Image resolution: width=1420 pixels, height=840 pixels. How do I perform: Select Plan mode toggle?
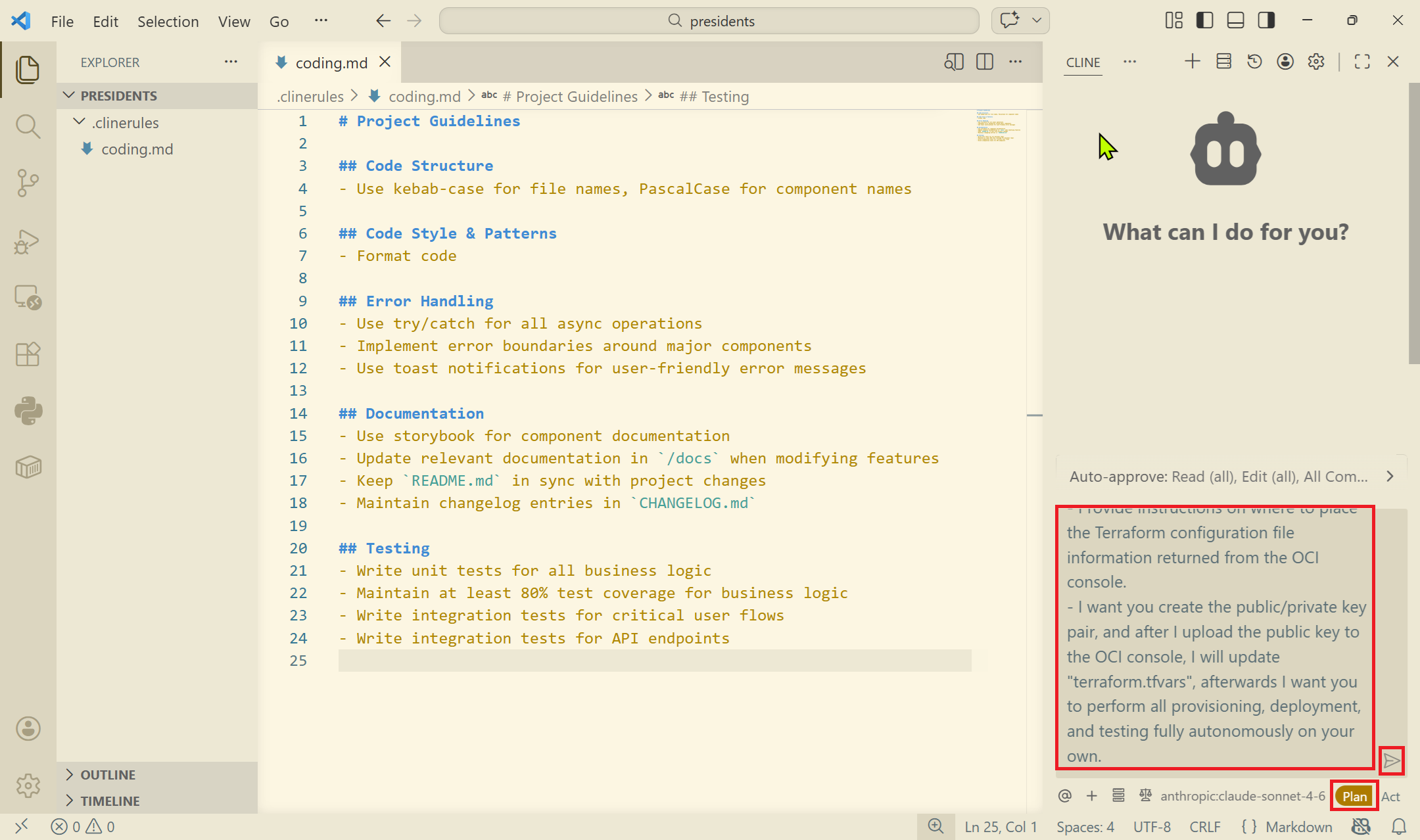[x=1354, y=797]
